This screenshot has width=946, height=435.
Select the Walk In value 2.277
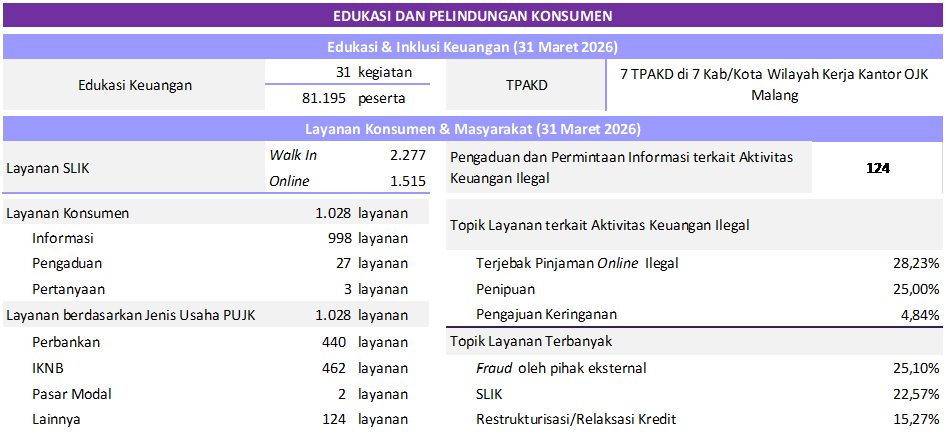point(408,155)
